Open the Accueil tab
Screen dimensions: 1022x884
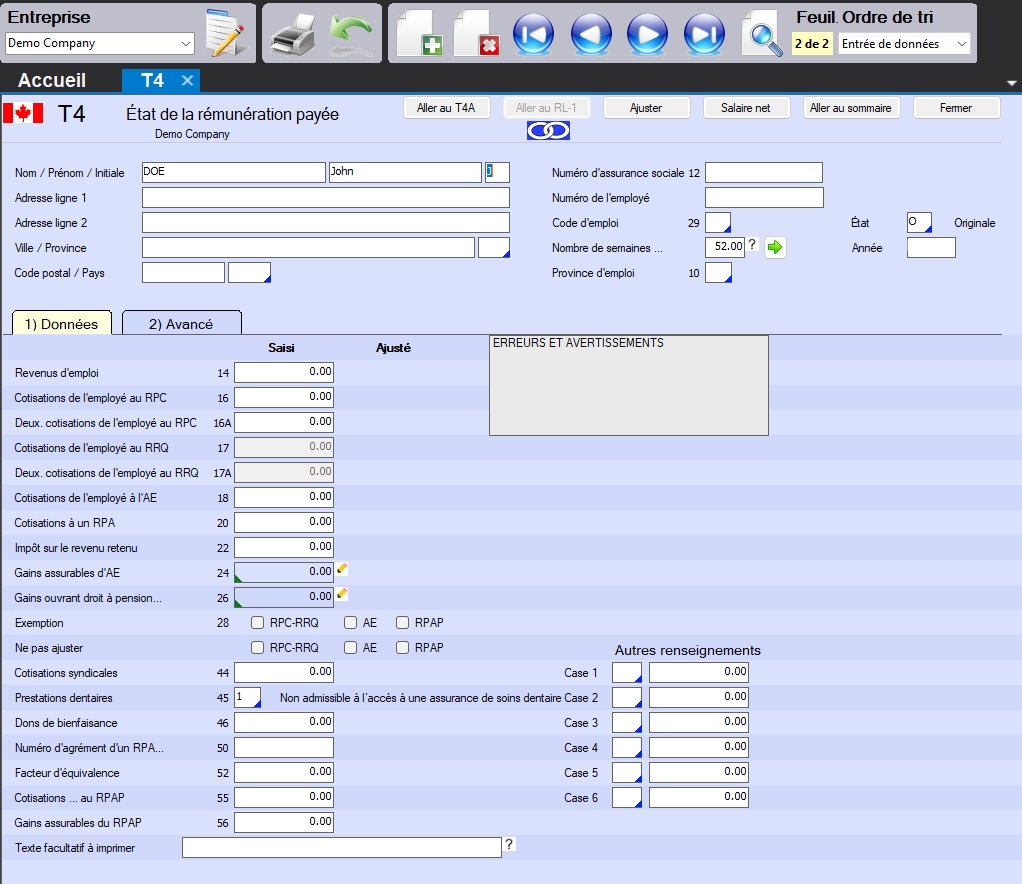[52, 81]
